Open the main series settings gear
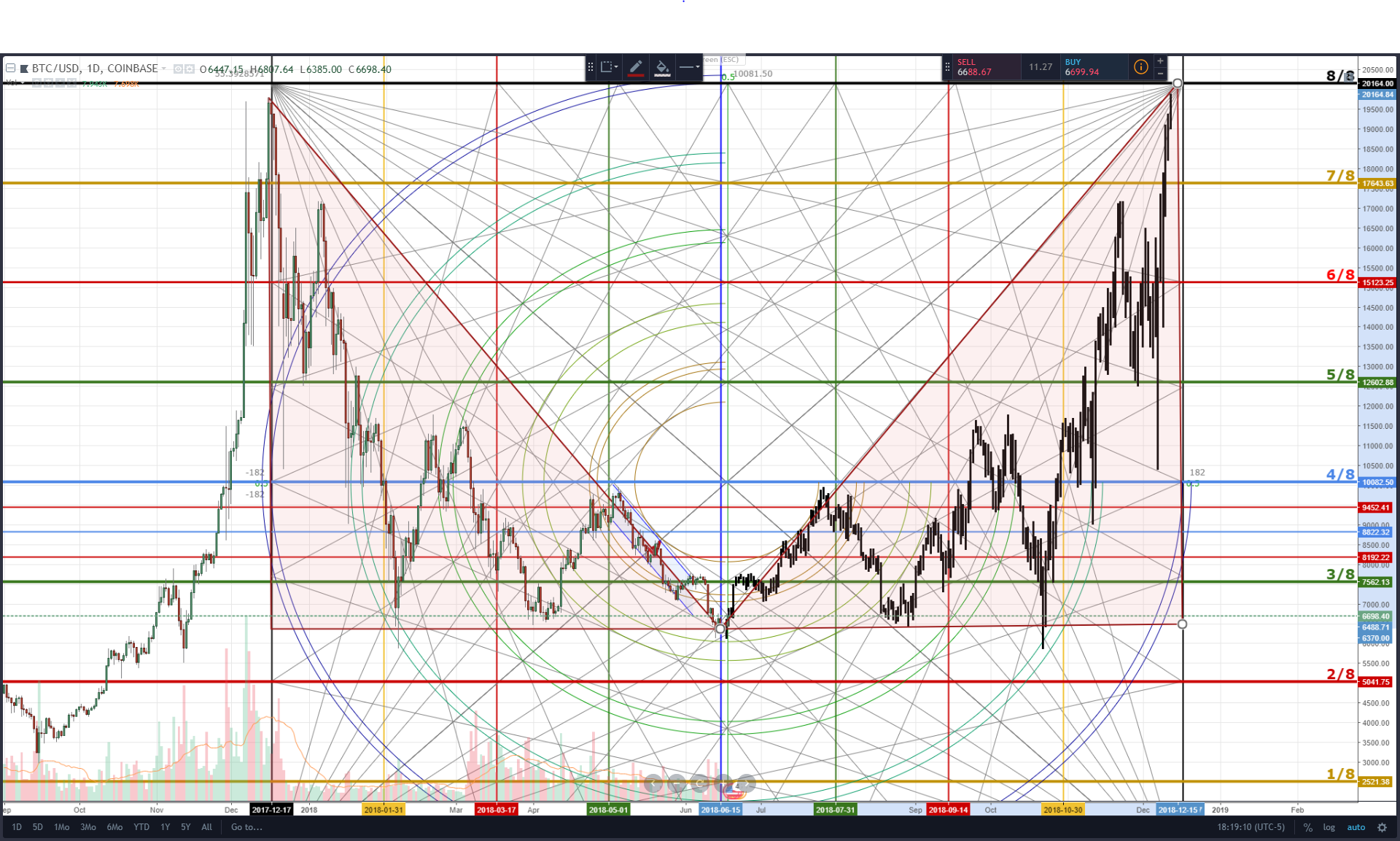Screen dimensions: 1400x841 pos(190,69)
